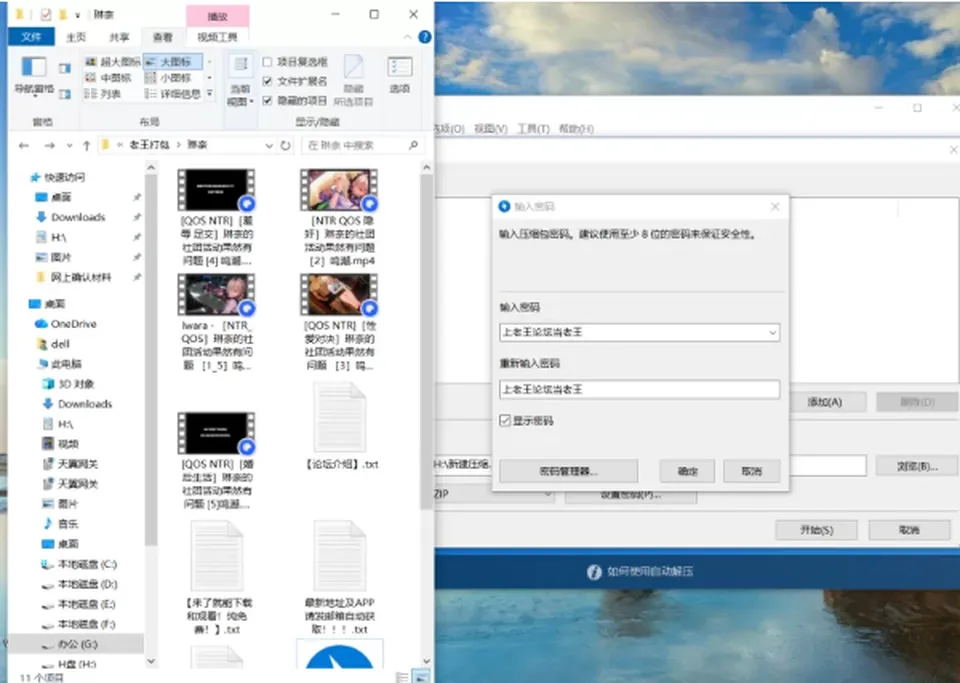
Task: Click 确定 in the password dialog
Action: coord(687,471)
